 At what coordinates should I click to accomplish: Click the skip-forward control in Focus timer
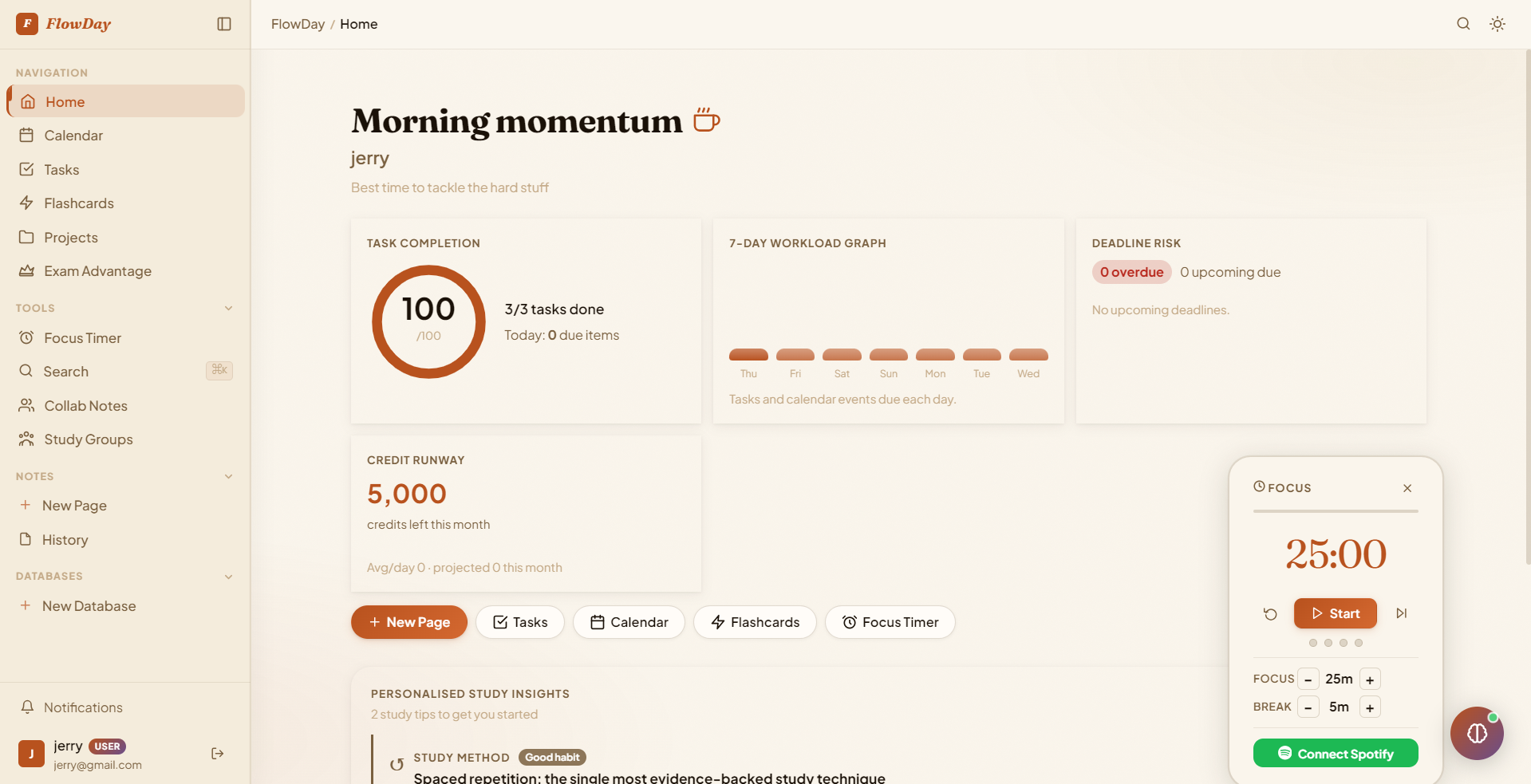(x=1402, y=613)
